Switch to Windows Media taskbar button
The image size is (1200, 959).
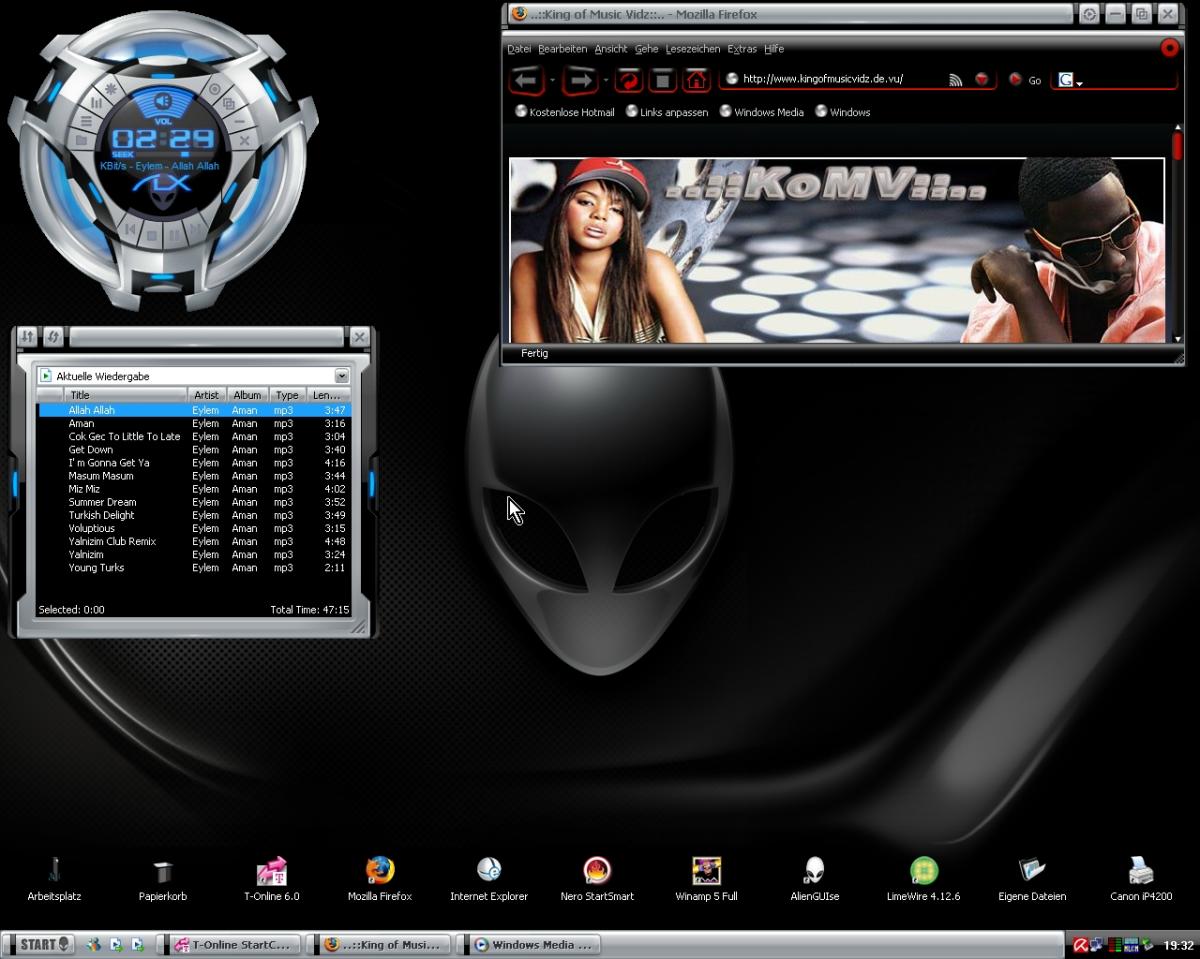(x=531, y=944)
